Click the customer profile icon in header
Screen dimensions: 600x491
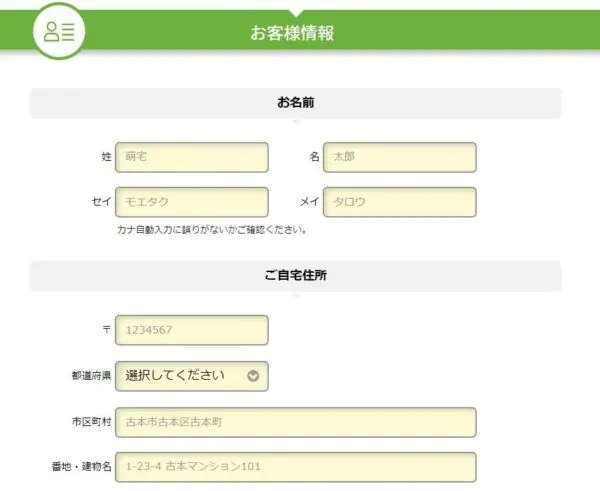coord(59,31)
